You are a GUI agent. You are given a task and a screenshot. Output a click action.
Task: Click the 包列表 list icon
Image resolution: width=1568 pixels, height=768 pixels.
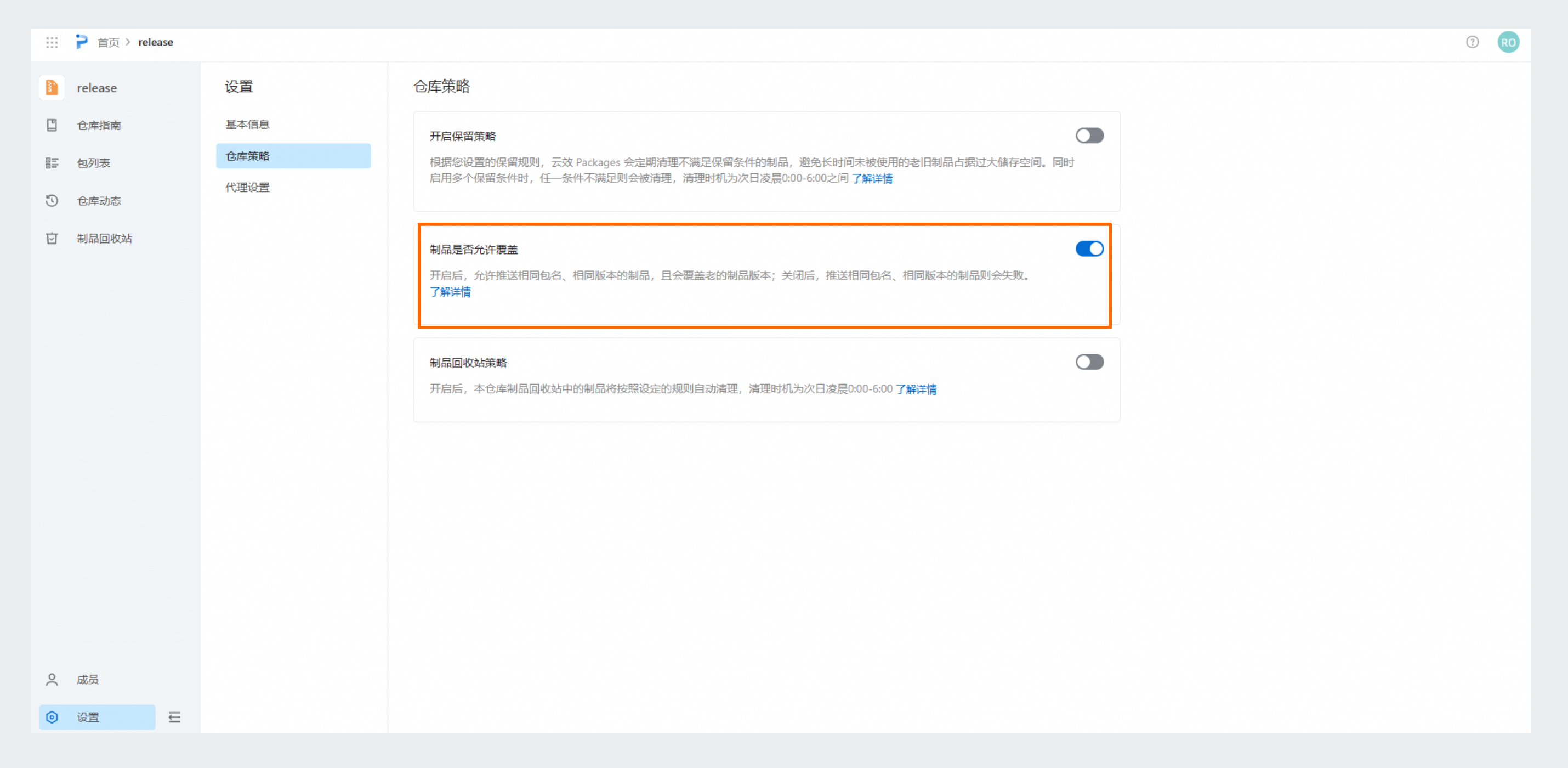[x=52, y=162]
